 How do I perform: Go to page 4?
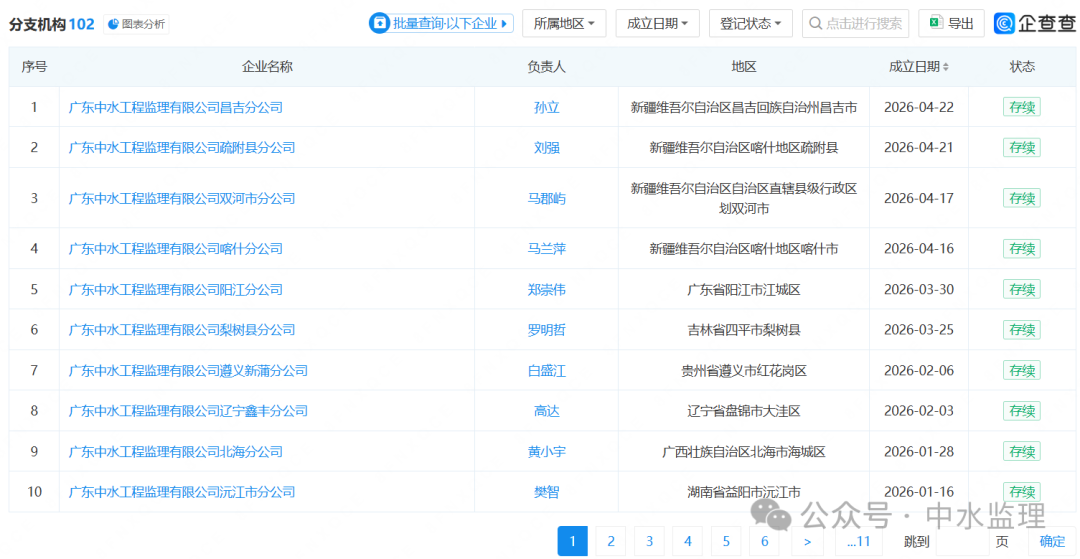click(x=688, y=541)
